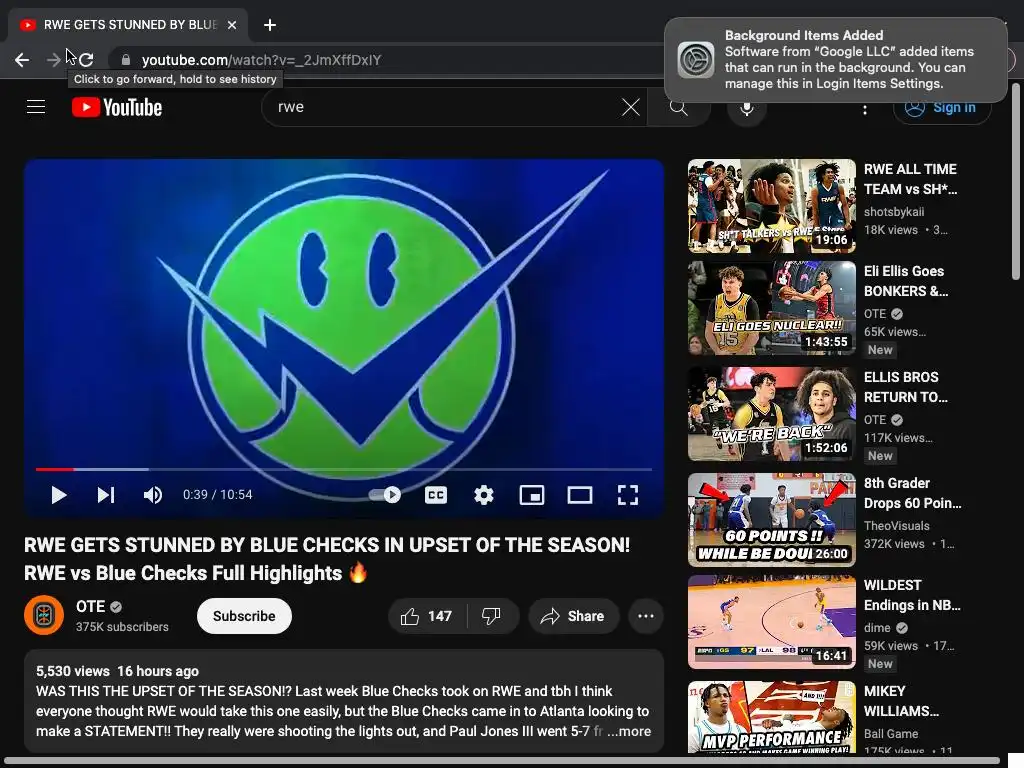Click channel name Ball Game
1024x768 pixels.
891,733
